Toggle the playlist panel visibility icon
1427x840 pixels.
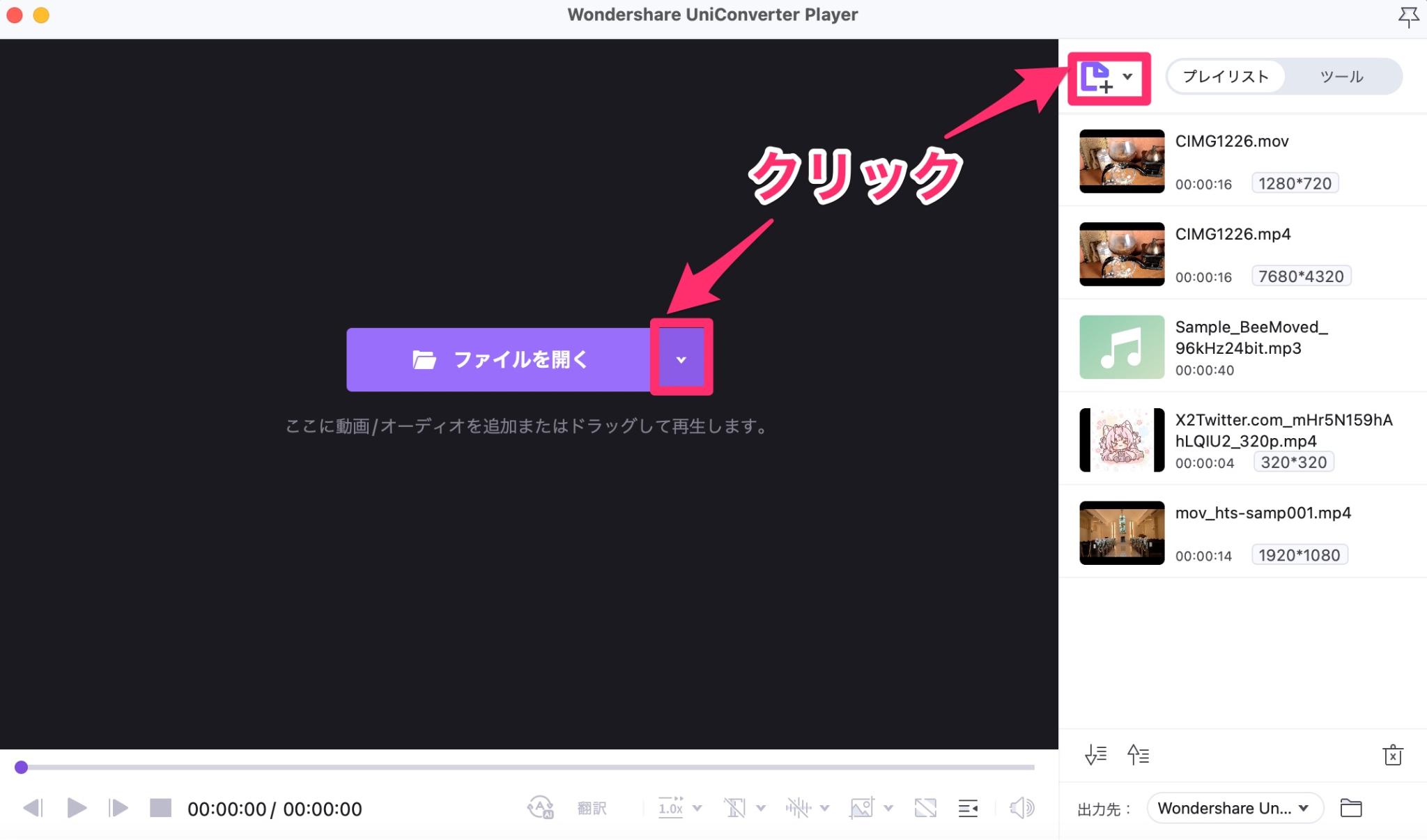[x=968, y=808]
